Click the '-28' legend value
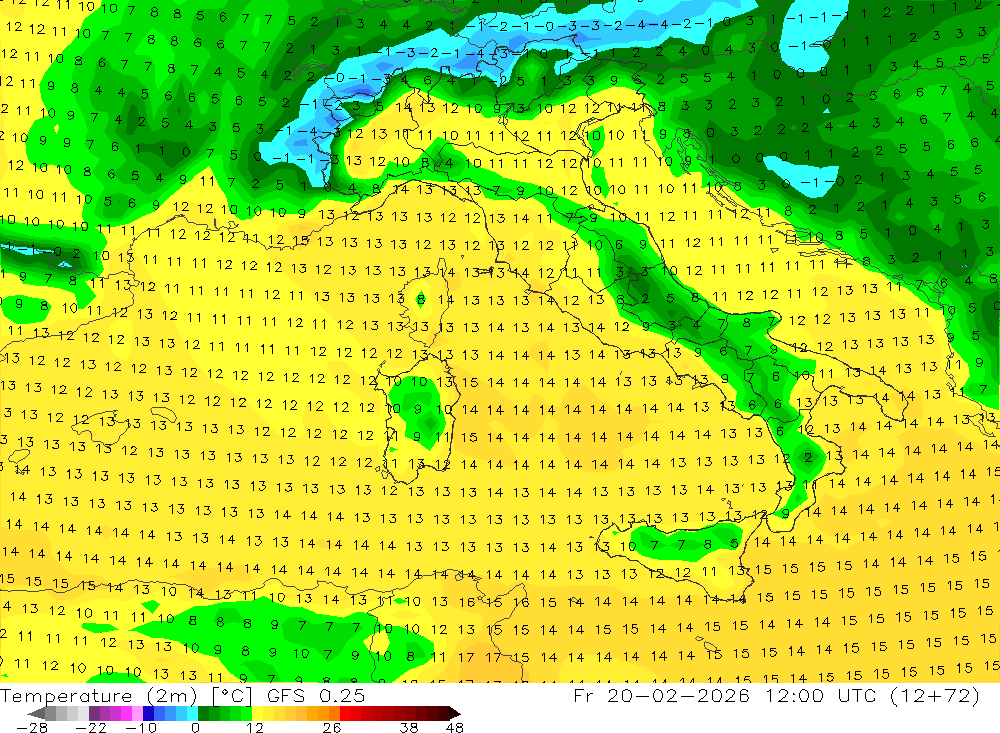The image size is (1000, 733). [31, 727]
